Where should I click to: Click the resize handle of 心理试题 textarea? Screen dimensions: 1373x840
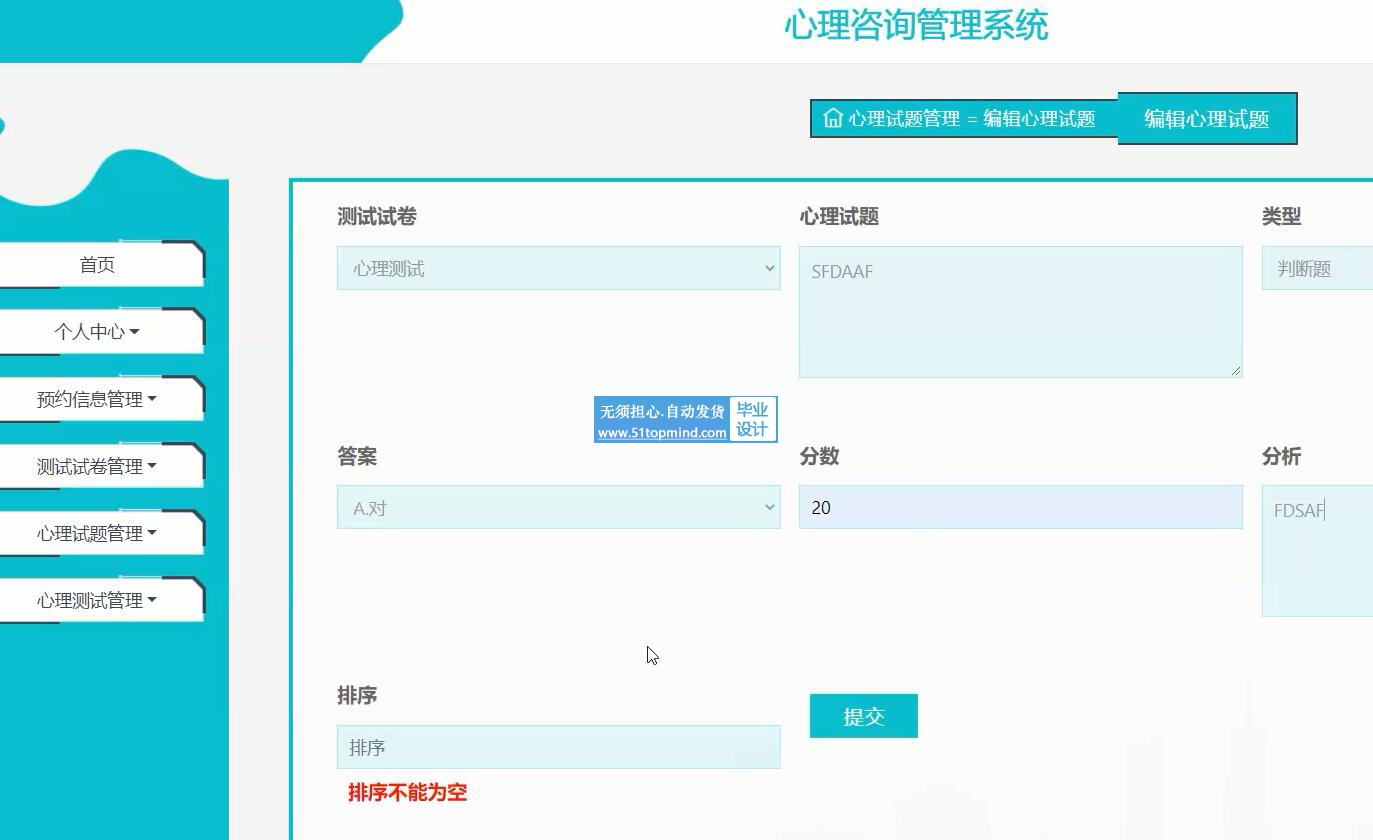pos(1236,371)
